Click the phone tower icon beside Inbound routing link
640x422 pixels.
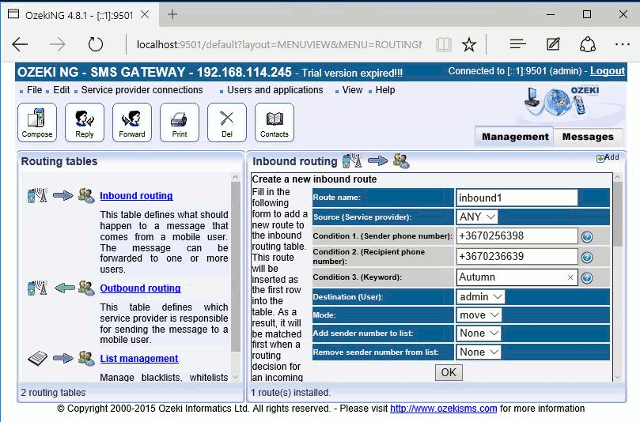pos(38,195)
